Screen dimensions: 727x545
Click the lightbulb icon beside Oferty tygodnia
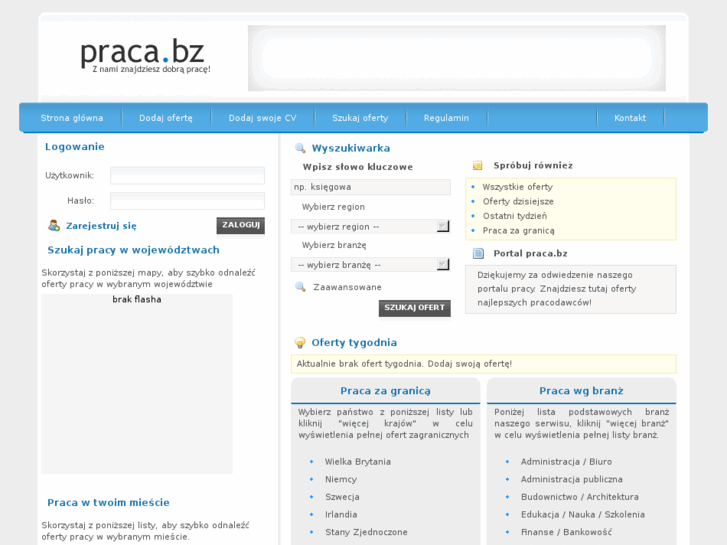point(300,343)
